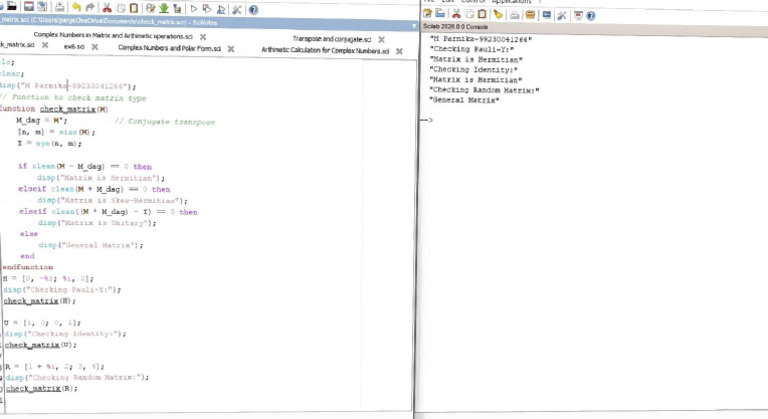This screenshot has width=768, height=419.
Task: Close the check_matrix.sci tab
Action: click(45, 45)
